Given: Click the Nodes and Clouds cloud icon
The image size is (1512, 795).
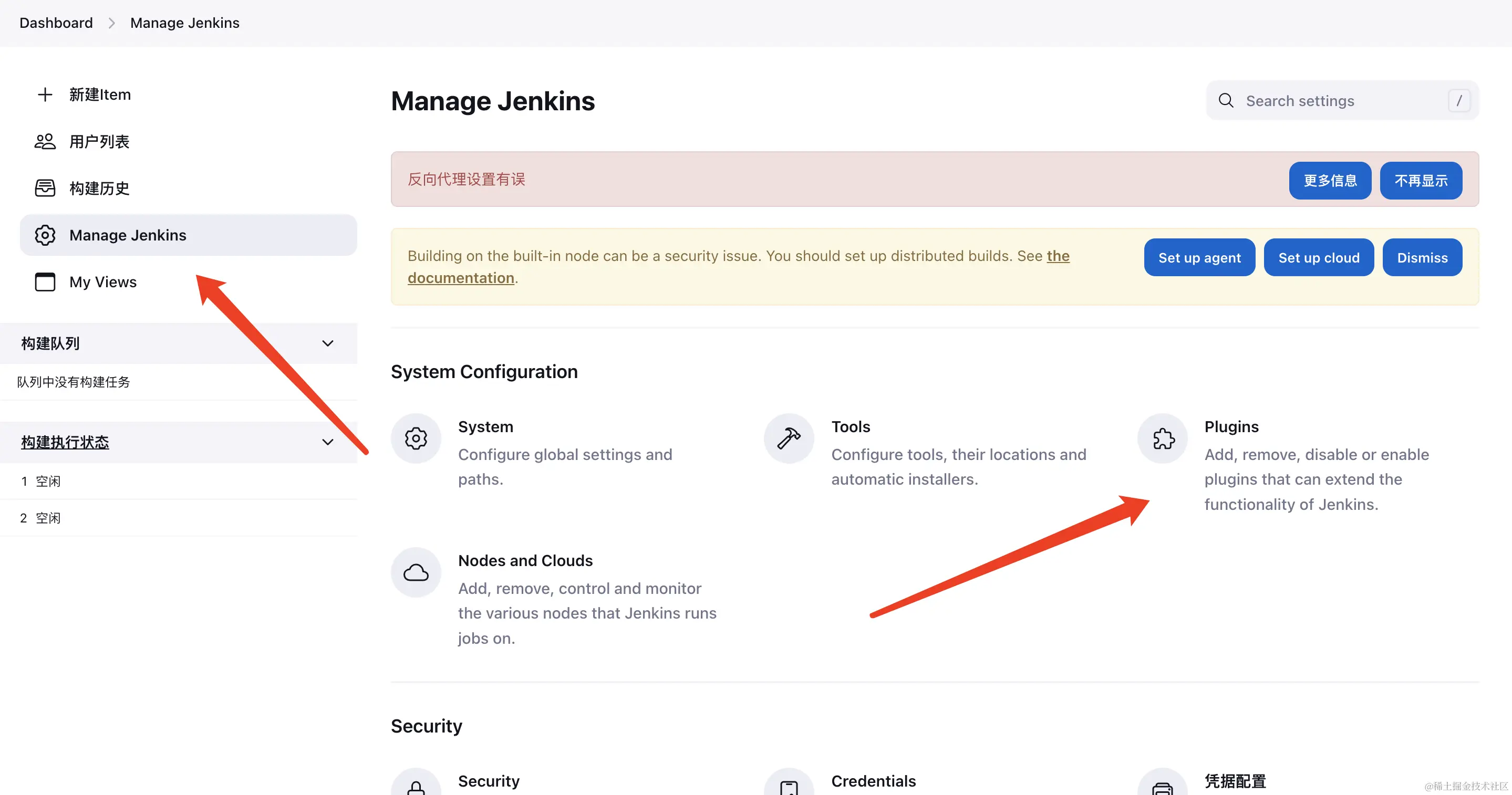Looking at the screenshot, I should tap(416, 572).
